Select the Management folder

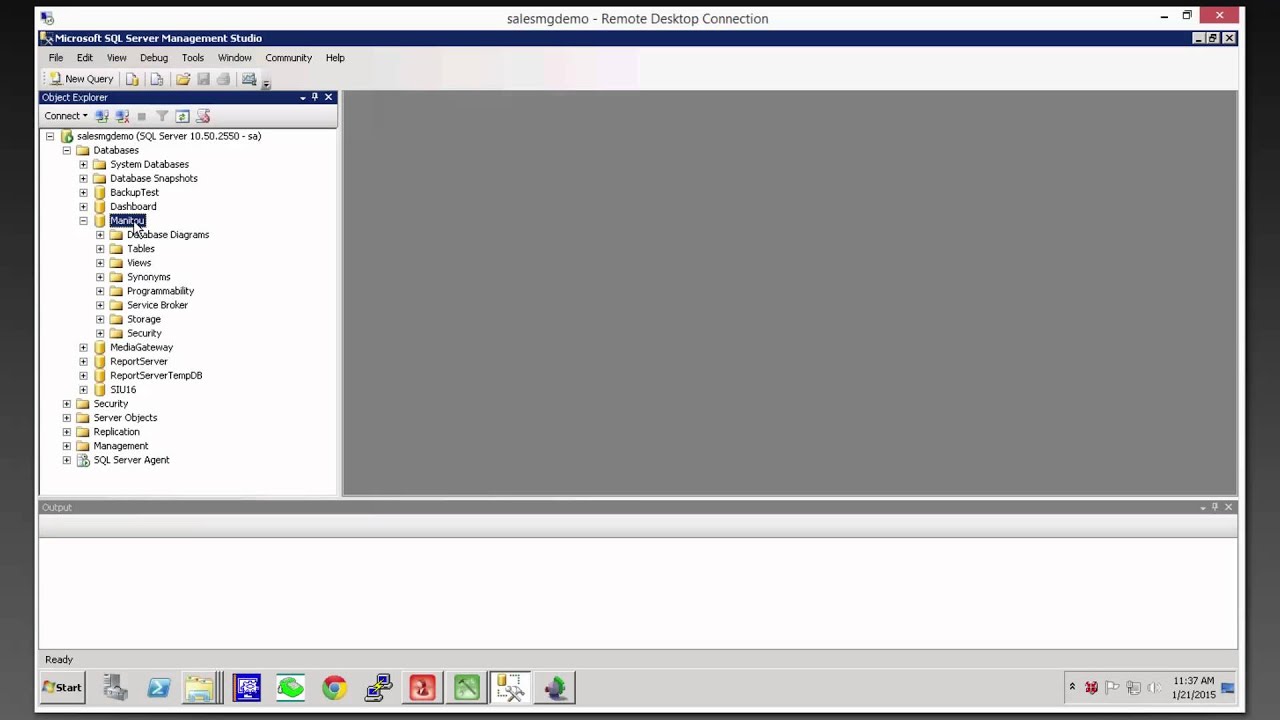click(121, 446)
